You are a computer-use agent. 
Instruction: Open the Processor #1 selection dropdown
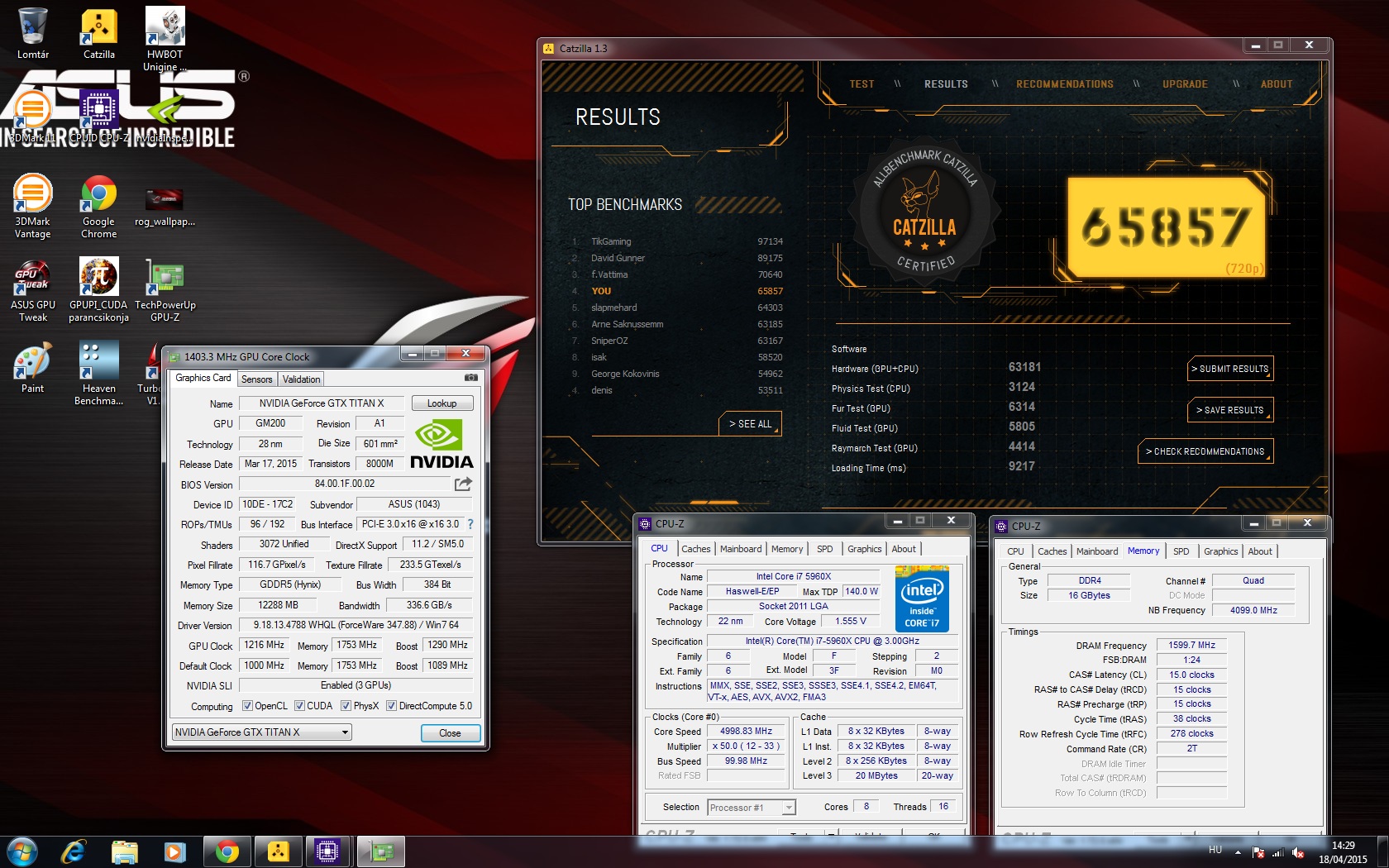click(751, 808)
